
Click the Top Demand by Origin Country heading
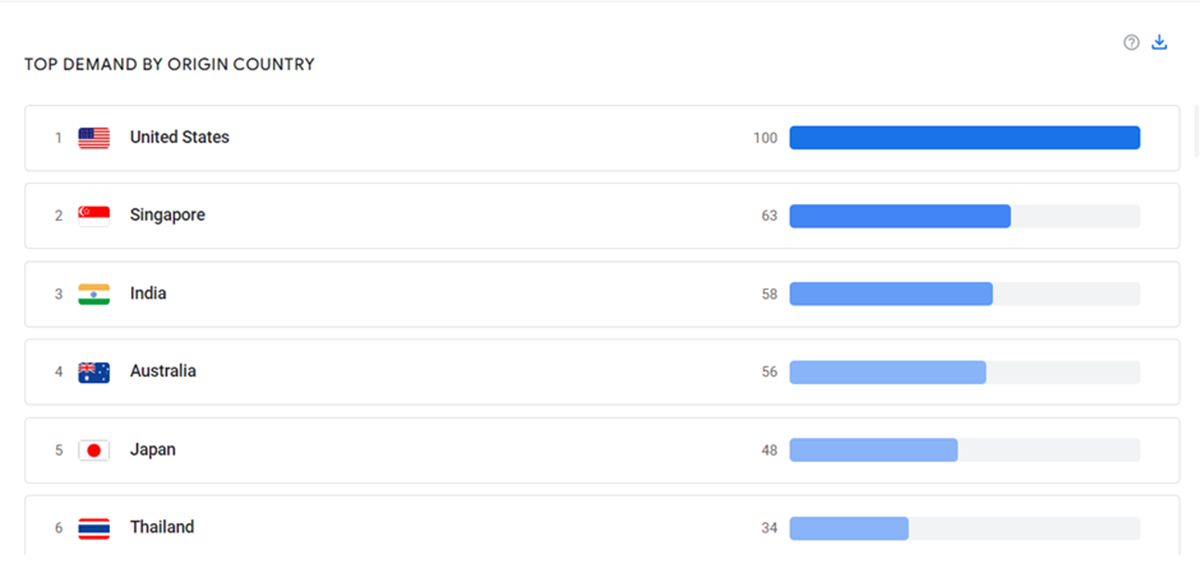[169, 65]
